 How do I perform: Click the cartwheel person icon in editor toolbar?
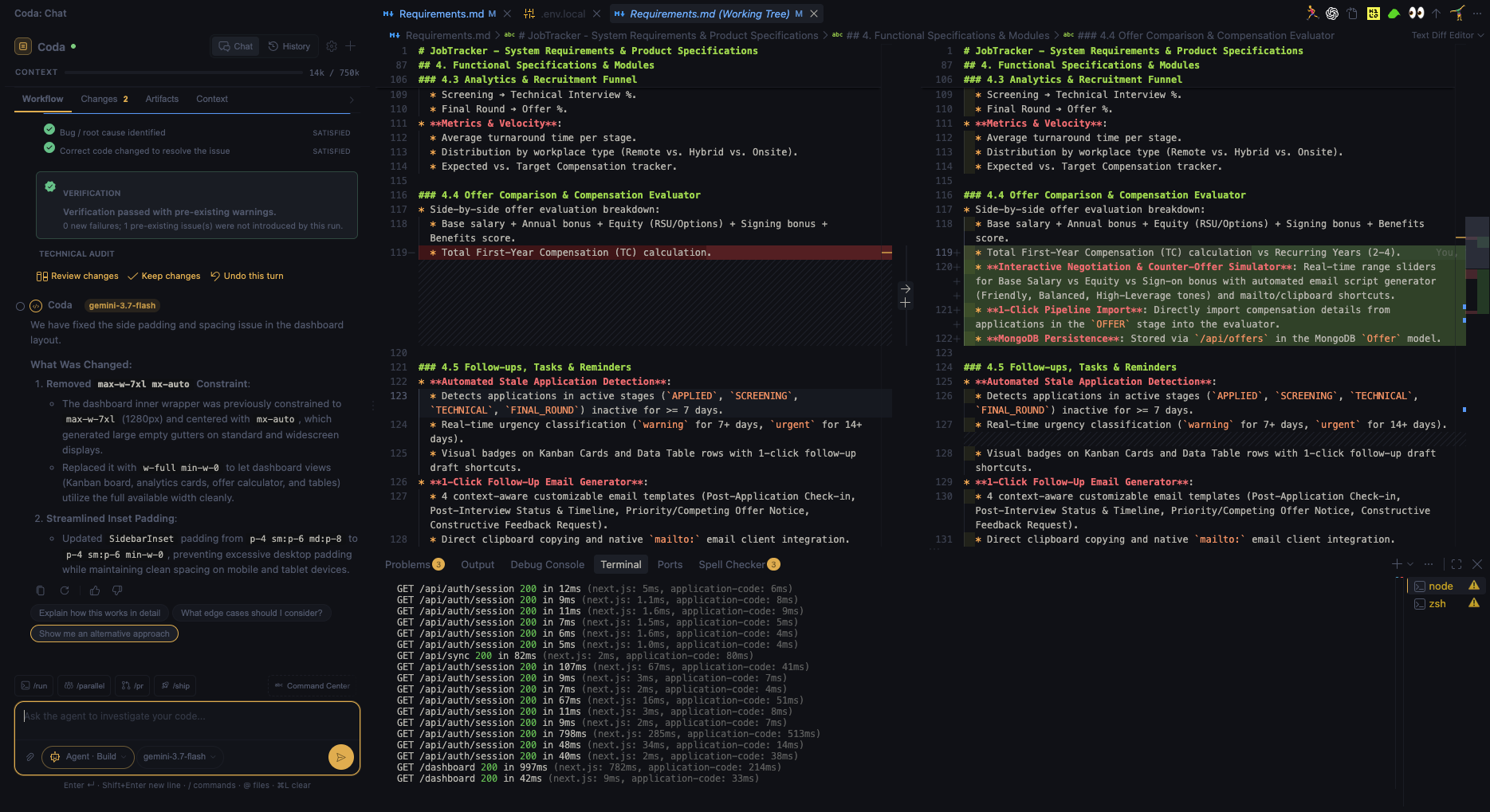[1457, 13]
